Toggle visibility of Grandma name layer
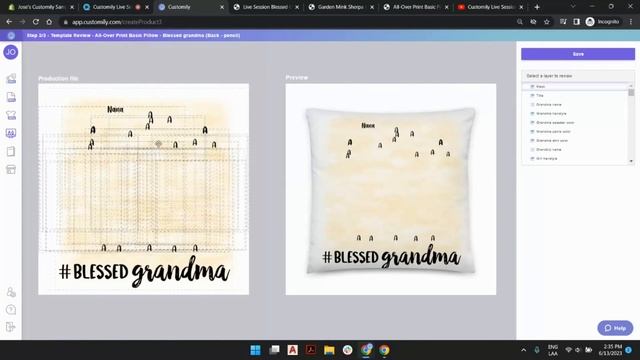The width and height of the screenshot is (640, 360). pyautogui.click(x=532, y=104)
